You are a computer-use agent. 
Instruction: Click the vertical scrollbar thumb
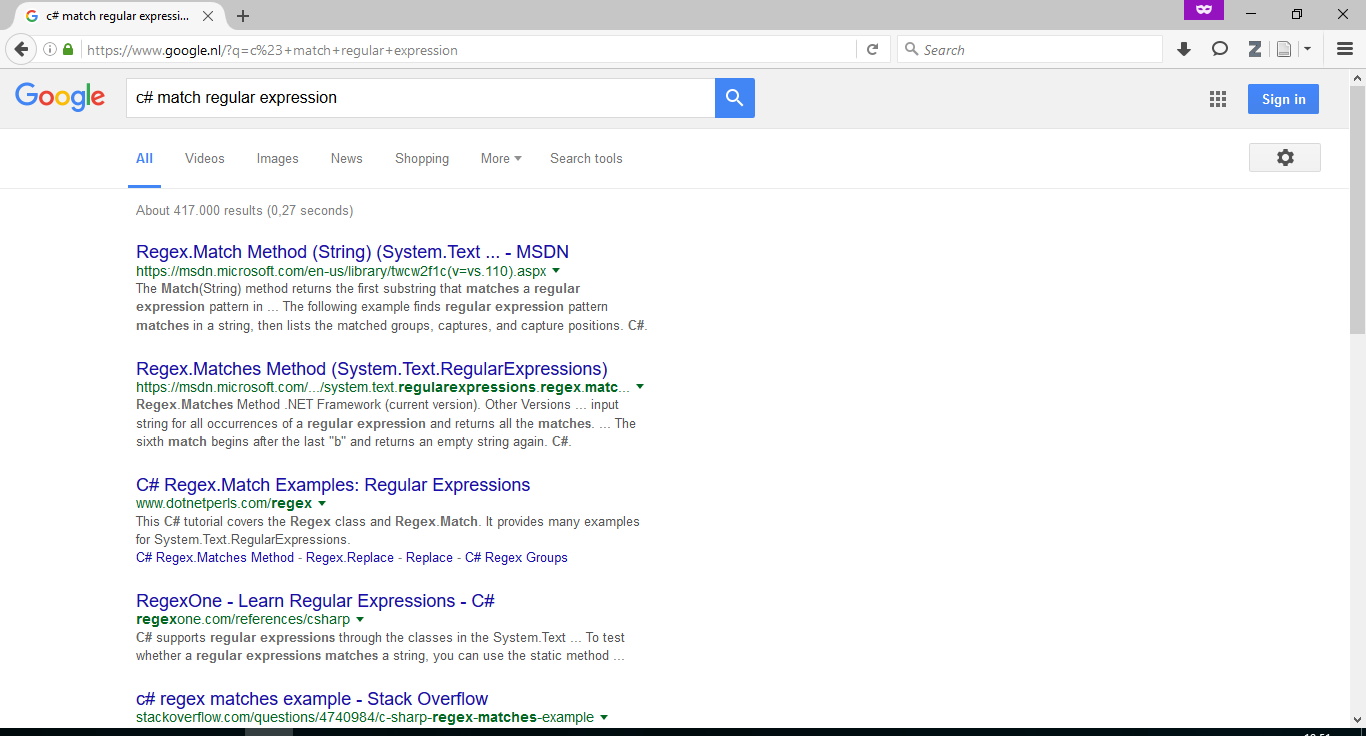pos(1357,210)
